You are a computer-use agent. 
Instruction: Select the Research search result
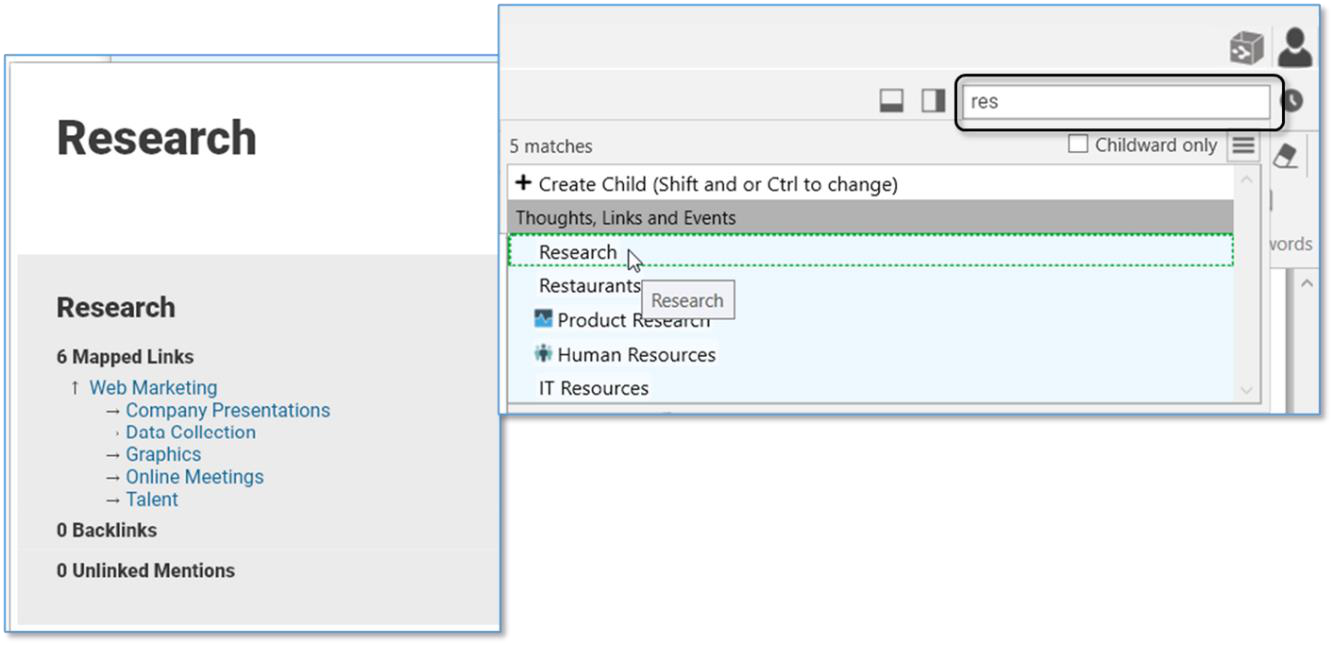tap(578, 252)
